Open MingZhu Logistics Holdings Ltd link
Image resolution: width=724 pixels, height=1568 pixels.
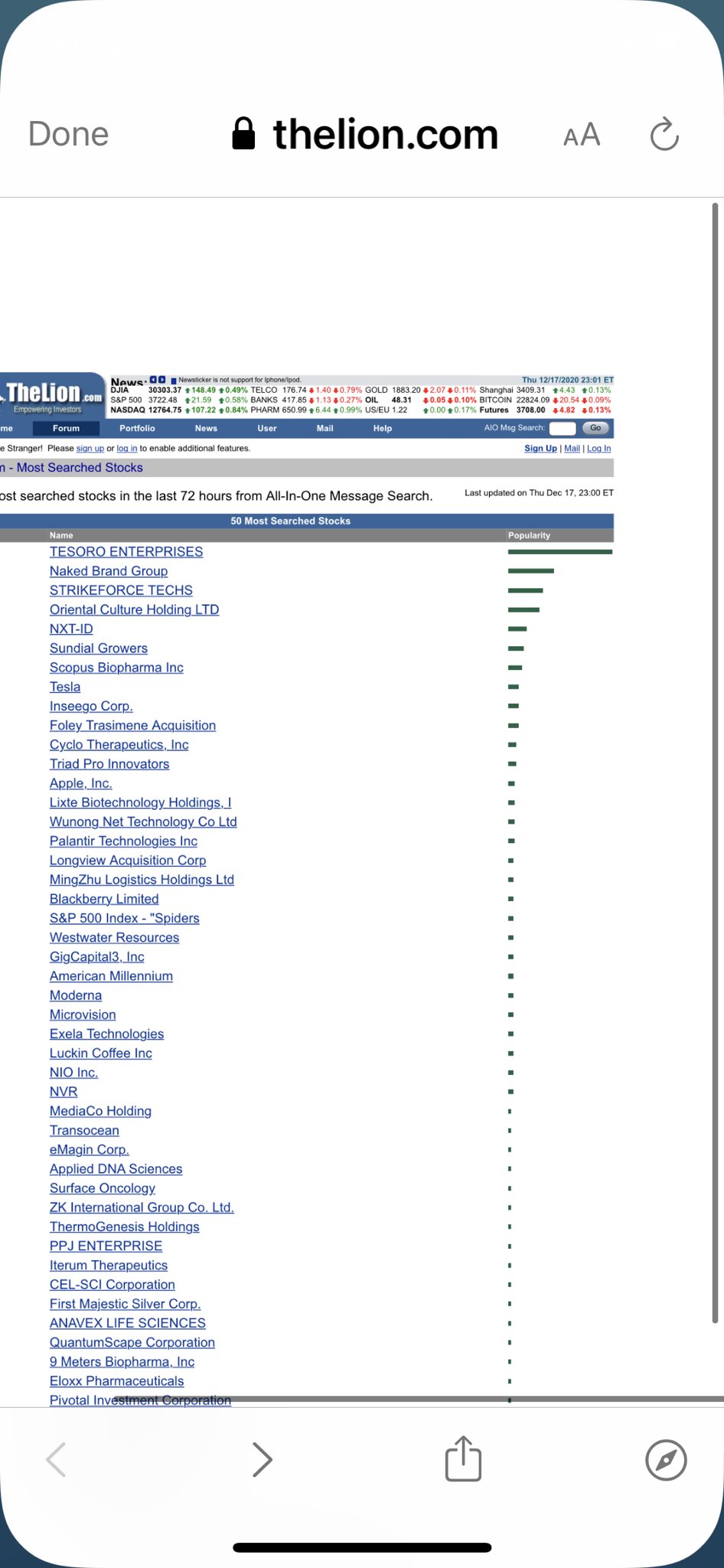(142, 880)
